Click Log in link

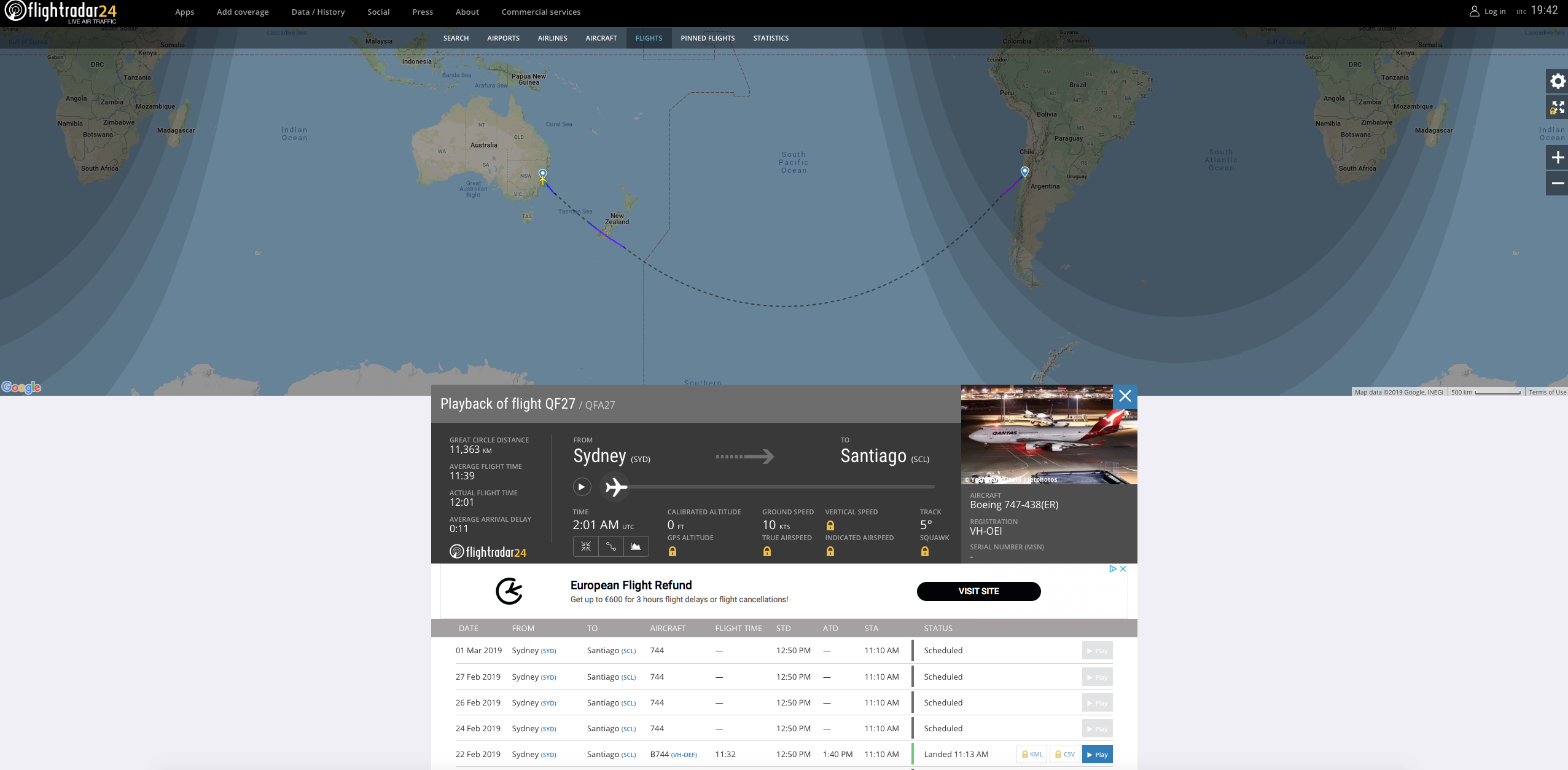coord(1494,12)
